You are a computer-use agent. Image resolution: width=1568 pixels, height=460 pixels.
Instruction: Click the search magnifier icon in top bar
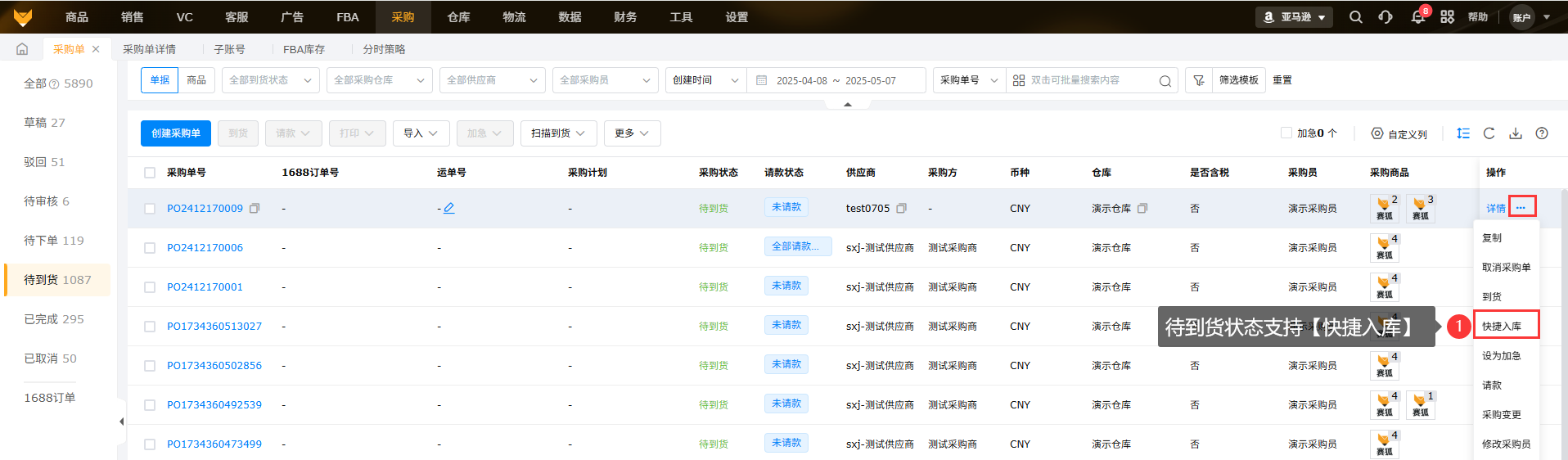(1355, 17)
